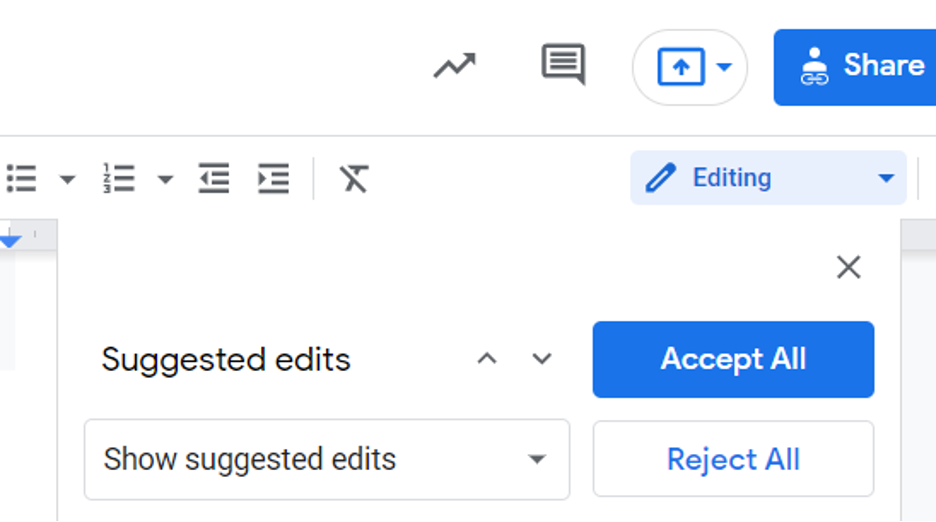Viewport: 936px width, 522px height.
Task: Click the present to meeting icon
Action: (x=681, y=67)
